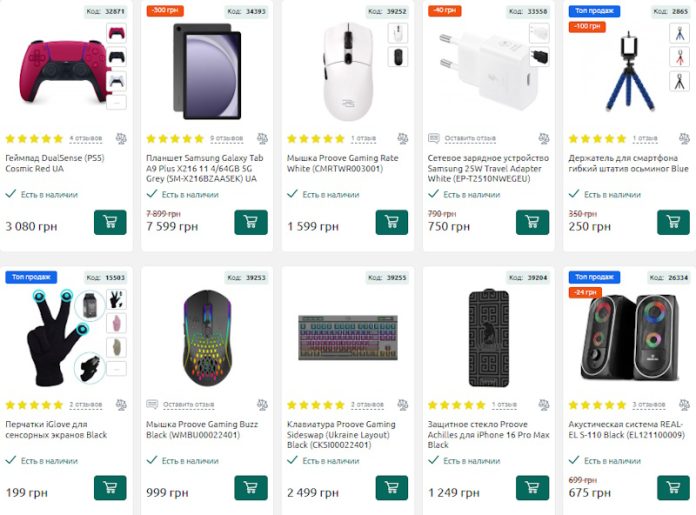Click compare icon for Proove Achilles glass
The image size is (696, 515).
click(x=544, y=405)
